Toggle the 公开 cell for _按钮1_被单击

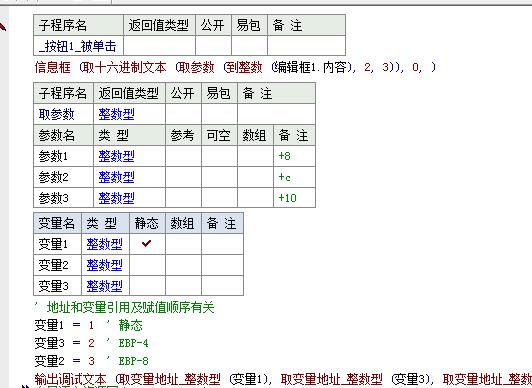coord(213,45)
